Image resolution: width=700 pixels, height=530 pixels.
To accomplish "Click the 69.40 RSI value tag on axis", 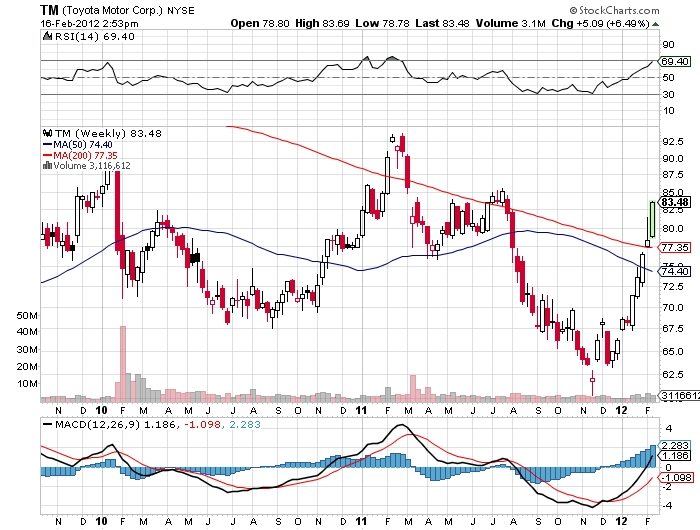I will pyautogui.click(x=674, y=61).
